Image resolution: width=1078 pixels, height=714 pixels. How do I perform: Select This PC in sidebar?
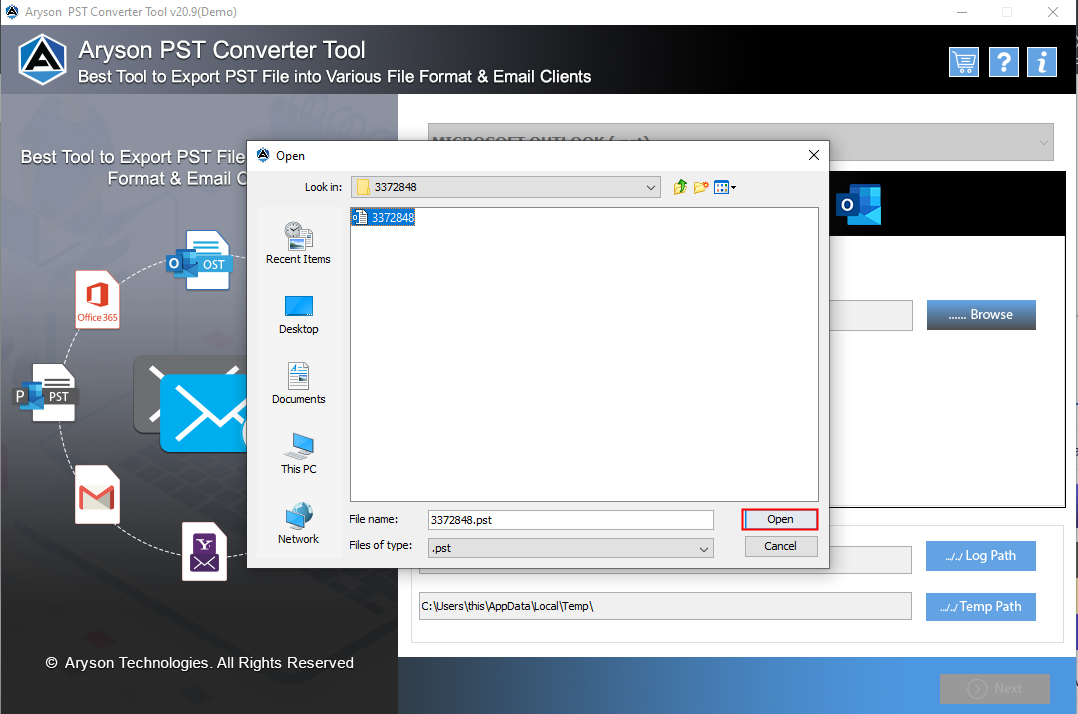(x=298, y=454)
